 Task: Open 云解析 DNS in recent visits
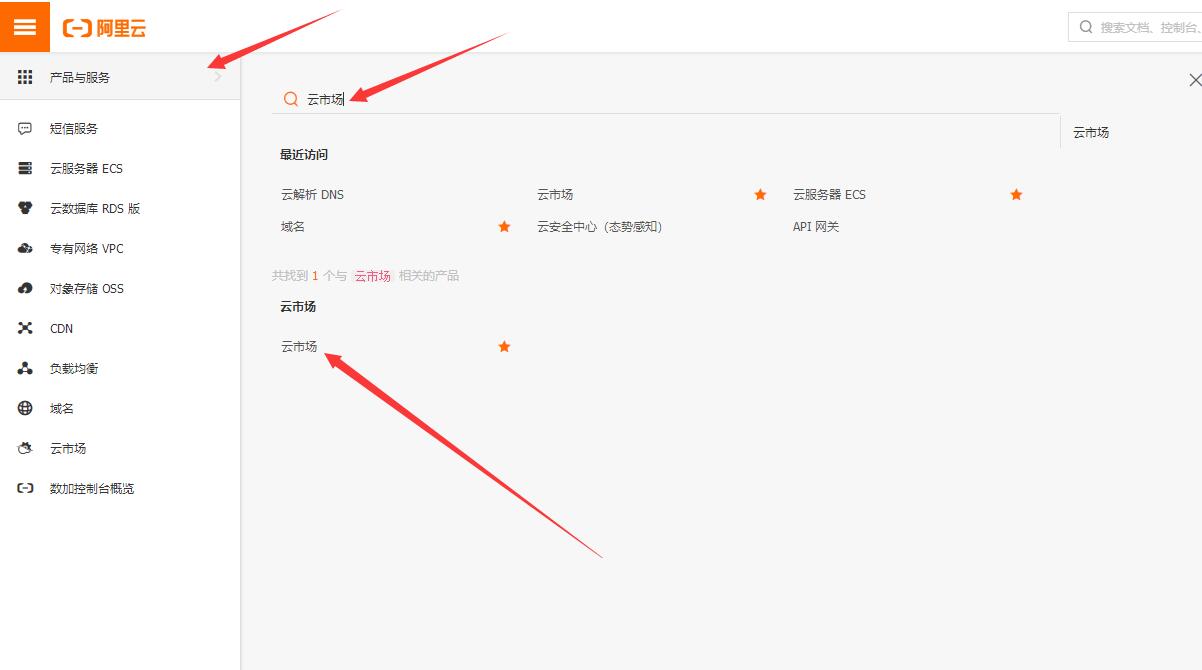click(x=312, y=195)
